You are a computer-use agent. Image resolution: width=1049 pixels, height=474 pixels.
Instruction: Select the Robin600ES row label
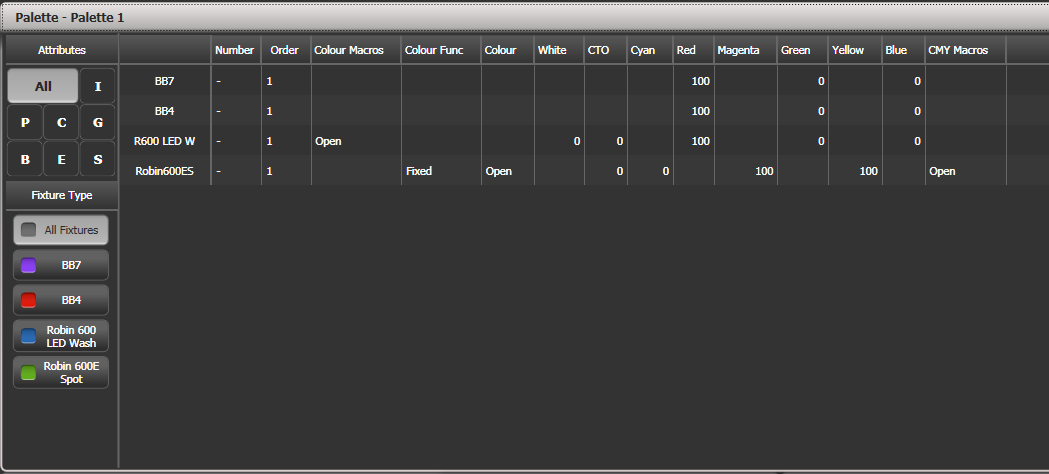click(x=165, y=171)
